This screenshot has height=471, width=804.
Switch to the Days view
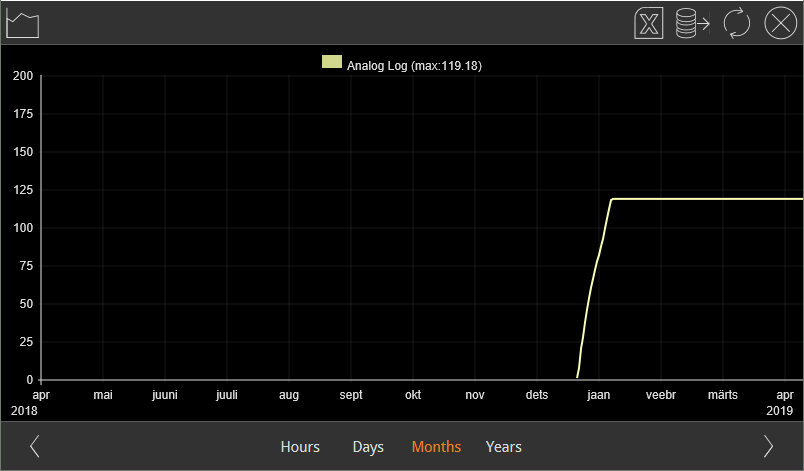tap(368, 447)
